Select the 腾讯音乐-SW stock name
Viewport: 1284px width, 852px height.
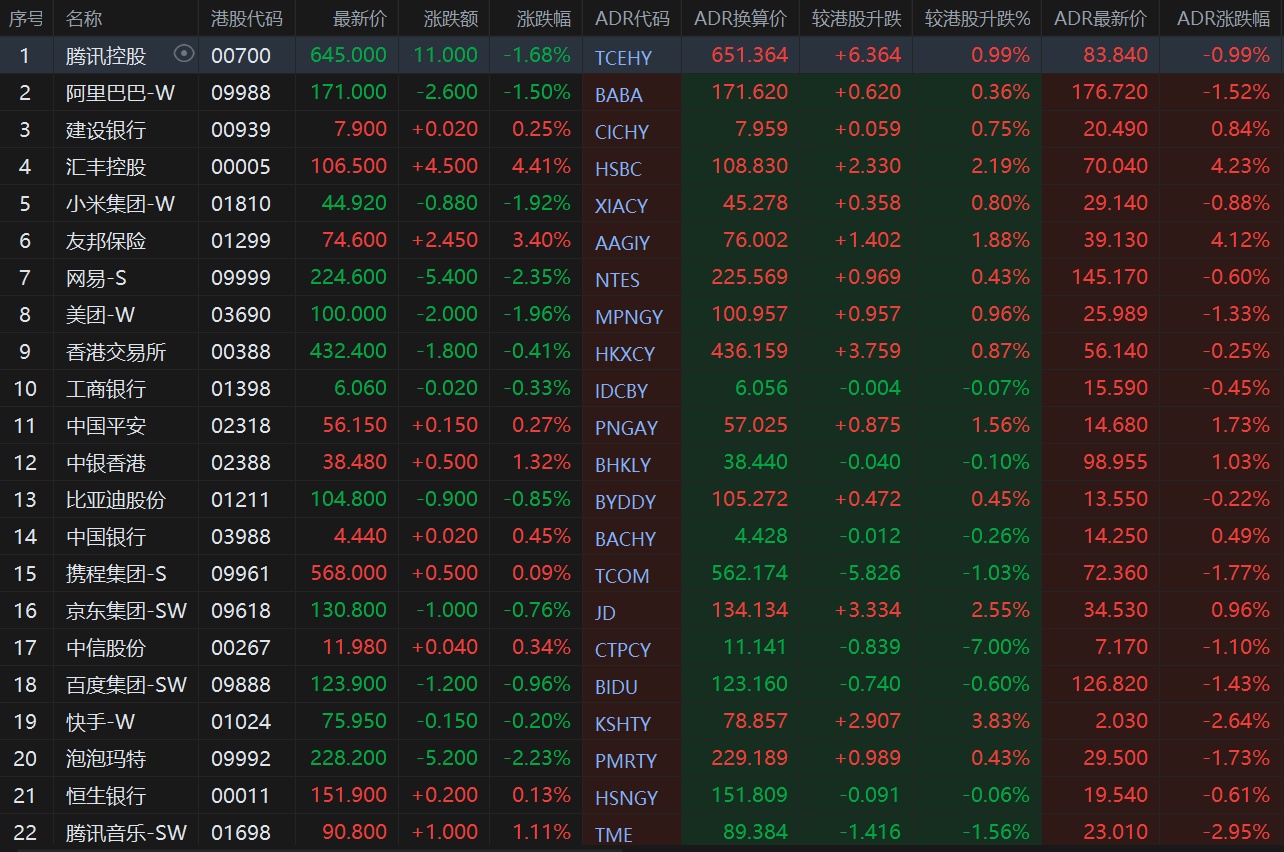pyautogui.click(x=126, y=833)
